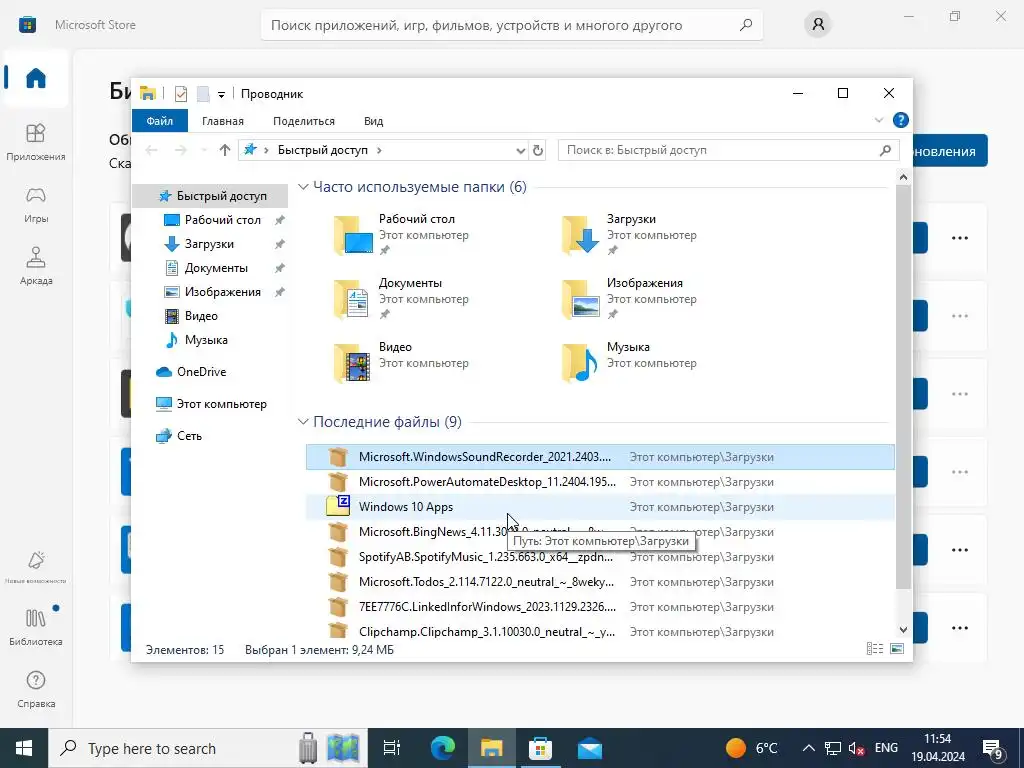Open Mail app from taskbar
This screenshot has height=768, width=1024.
(x=590, y=748)
